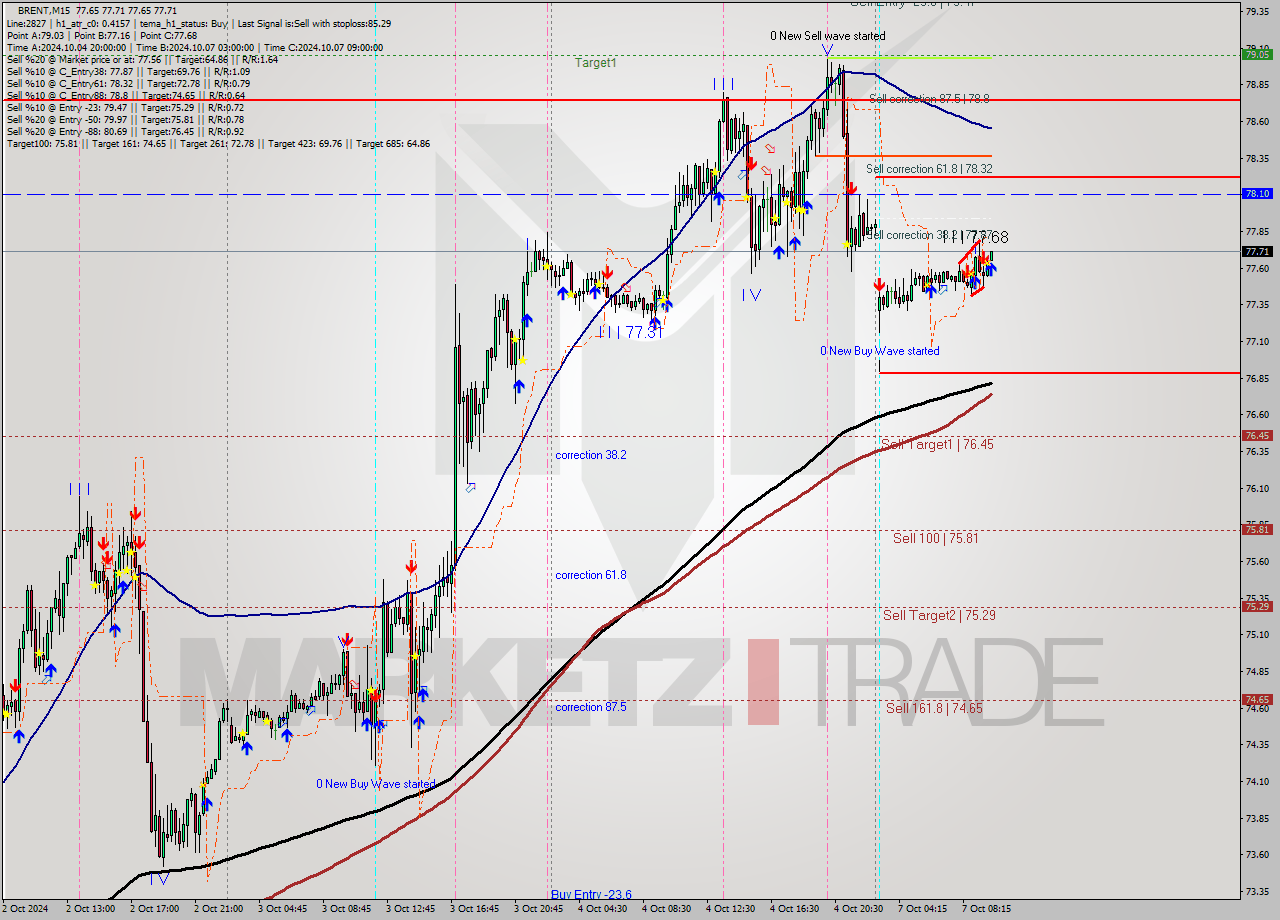Click the blue 'correction 61.8' label
This screenshot has width=1280, height=920.
pos(591,575)
